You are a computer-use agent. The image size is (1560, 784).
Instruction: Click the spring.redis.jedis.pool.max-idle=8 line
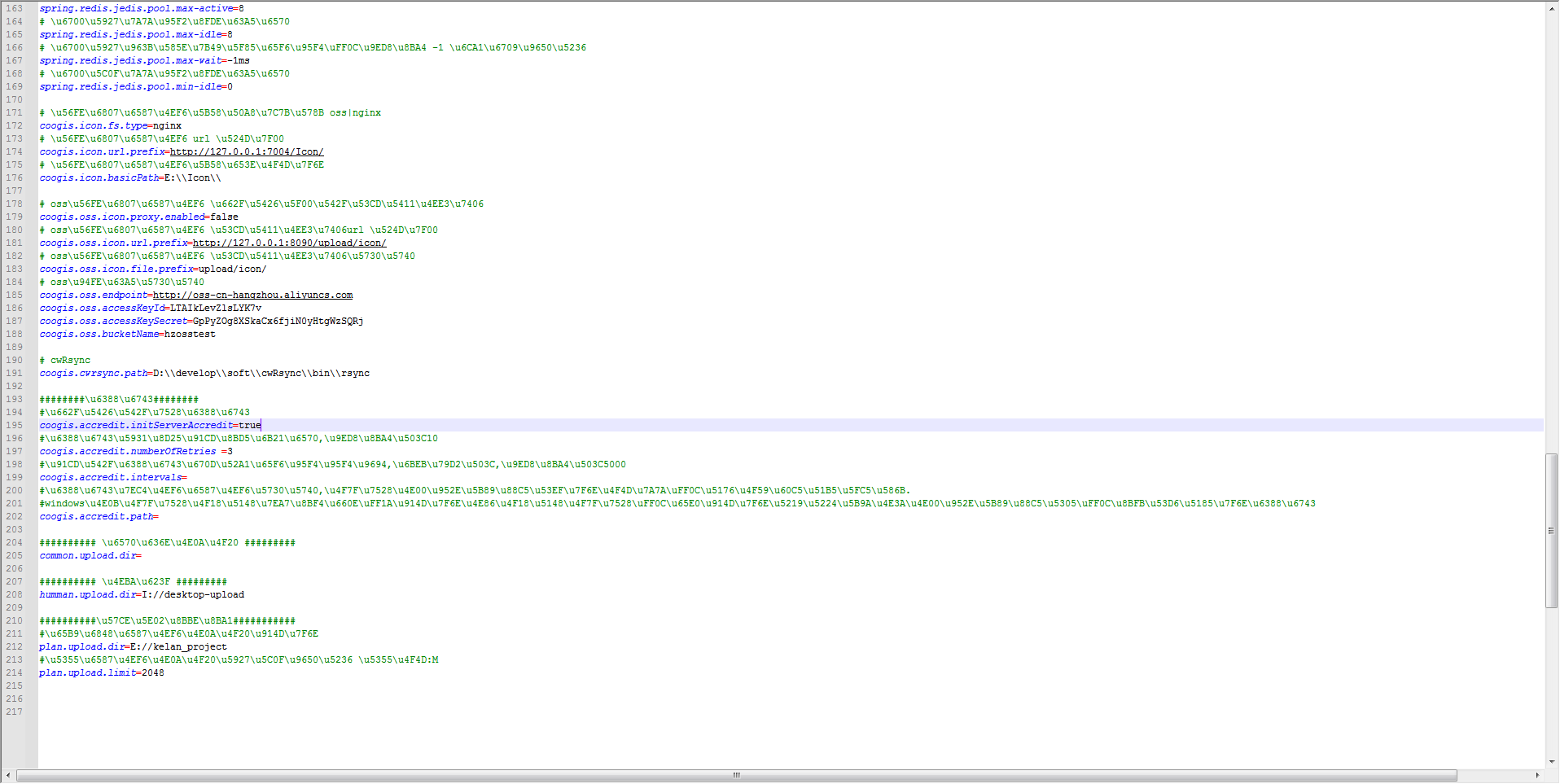(x=136, y=34)
